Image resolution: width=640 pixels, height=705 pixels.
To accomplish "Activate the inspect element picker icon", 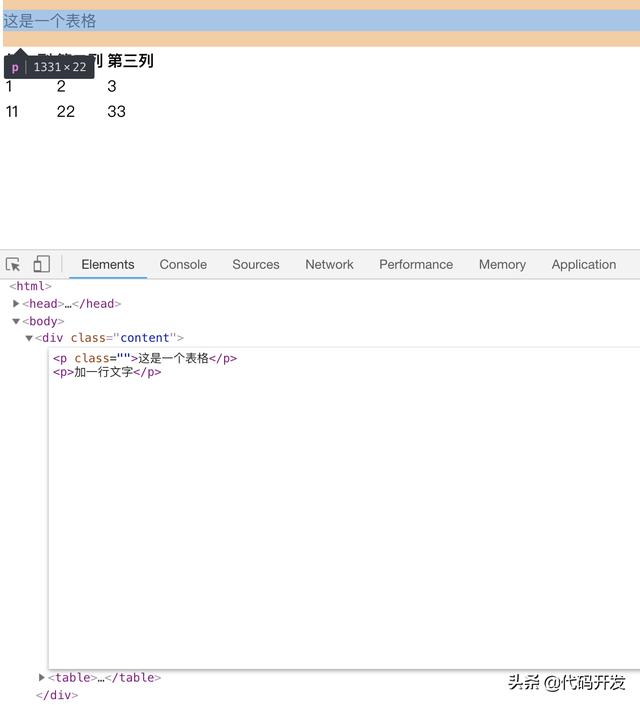I will 13,264.
